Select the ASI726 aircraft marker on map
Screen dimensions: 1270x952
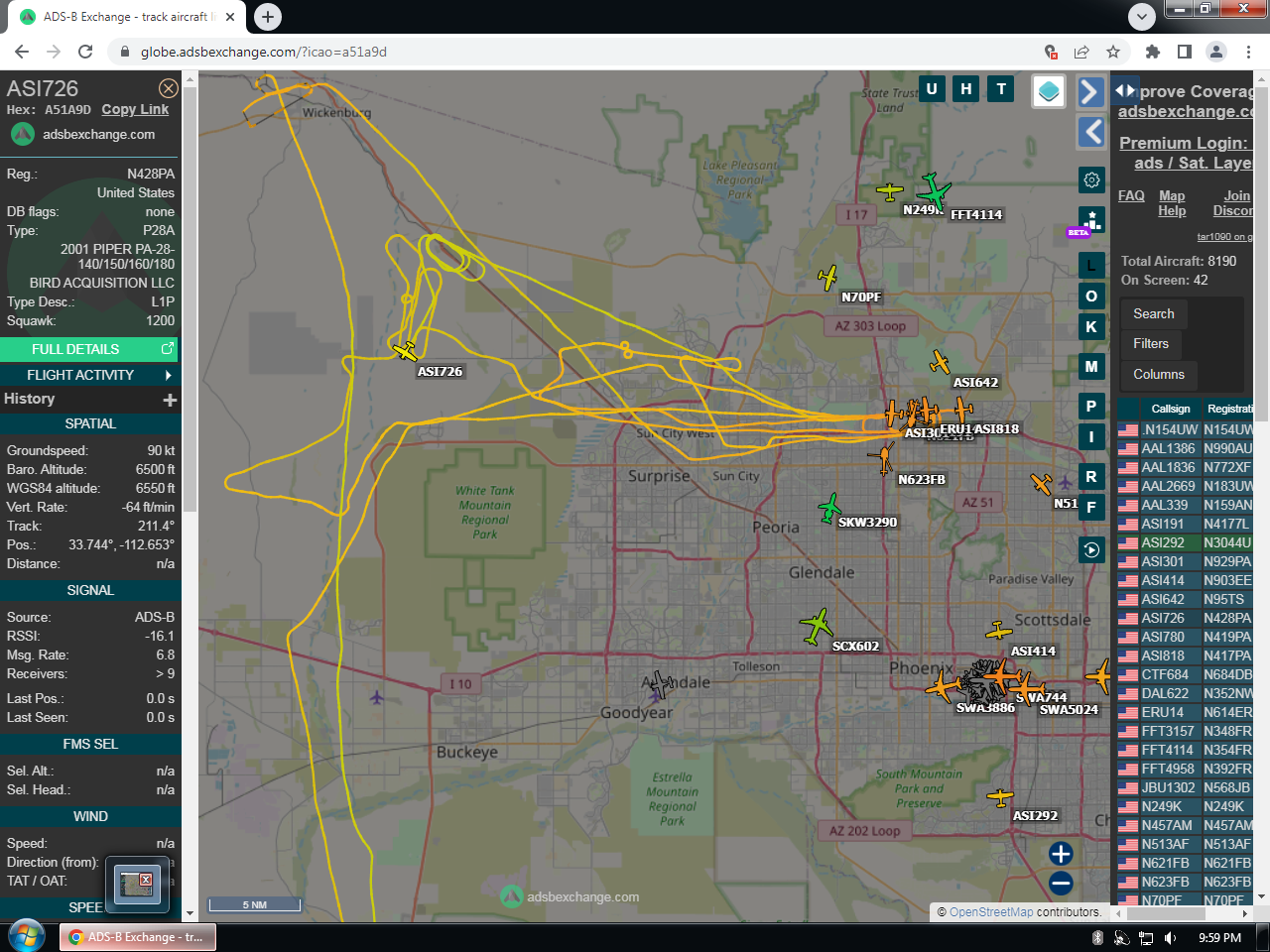tap(405, 351)
